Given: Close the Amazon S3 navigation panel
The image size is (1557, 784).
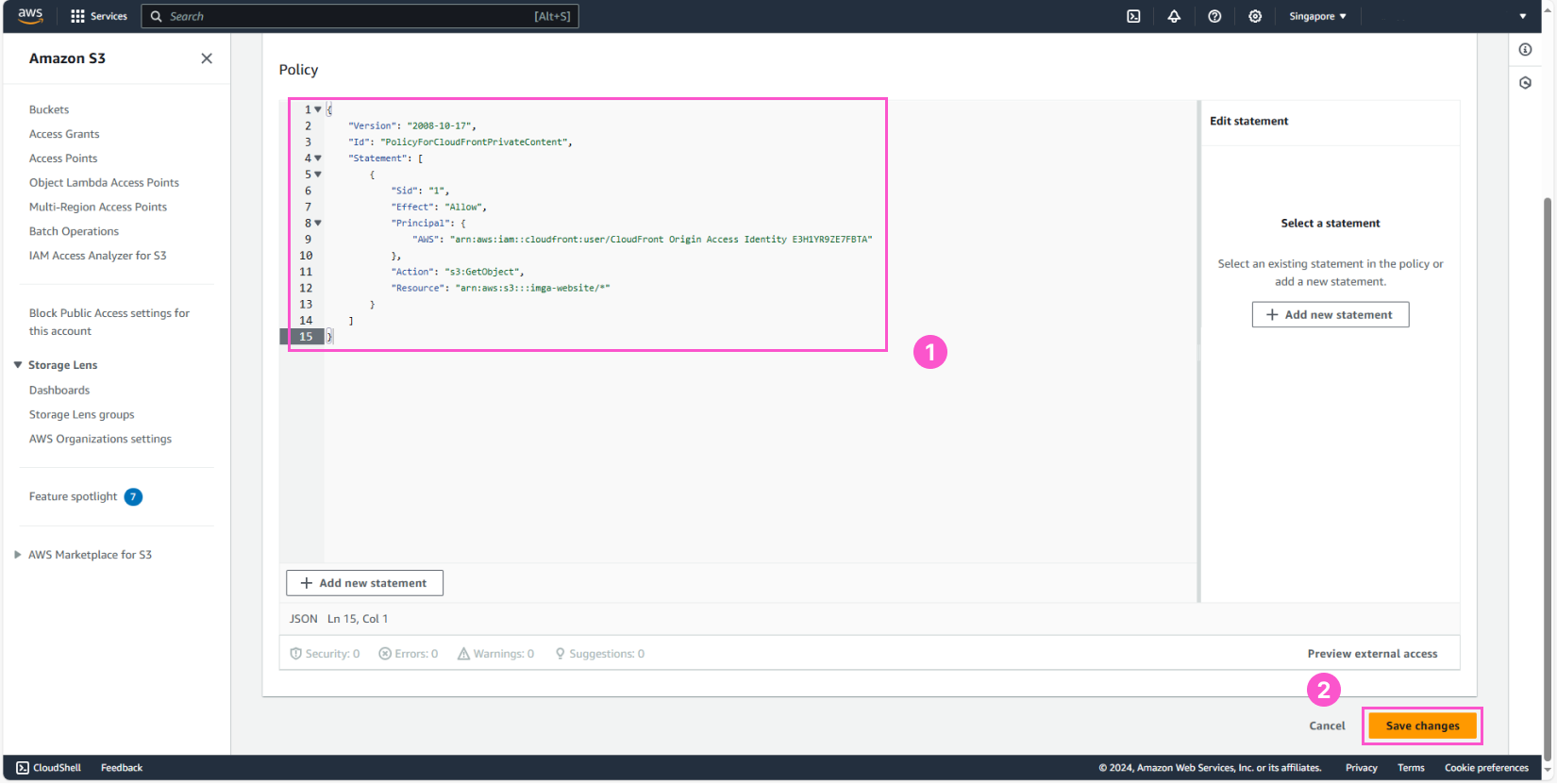Looking at the screenshot, I should pos(207,58).
